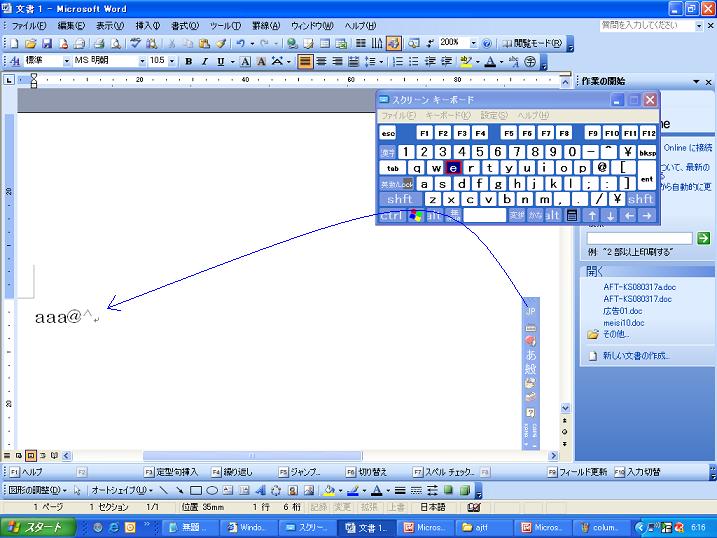Open the キーボード menu in screen keyboard
Viewport: 717px width, 538px height.
click(x=448, y=115)
